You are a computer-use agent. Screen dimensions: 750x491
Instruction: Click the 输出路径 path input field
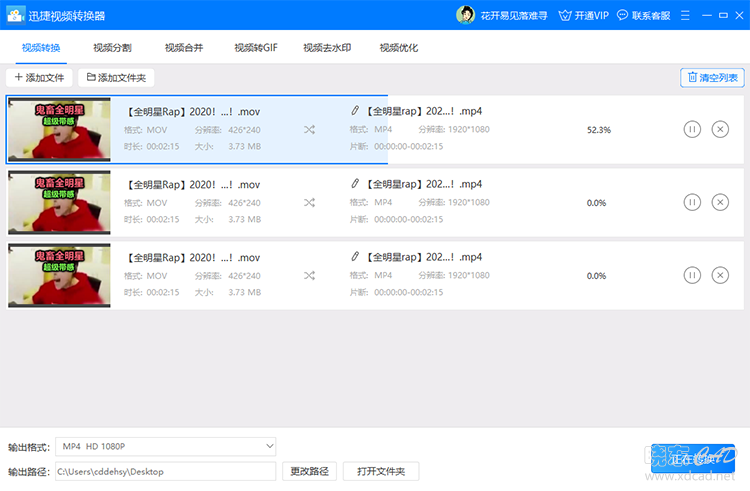pos(165,471)
